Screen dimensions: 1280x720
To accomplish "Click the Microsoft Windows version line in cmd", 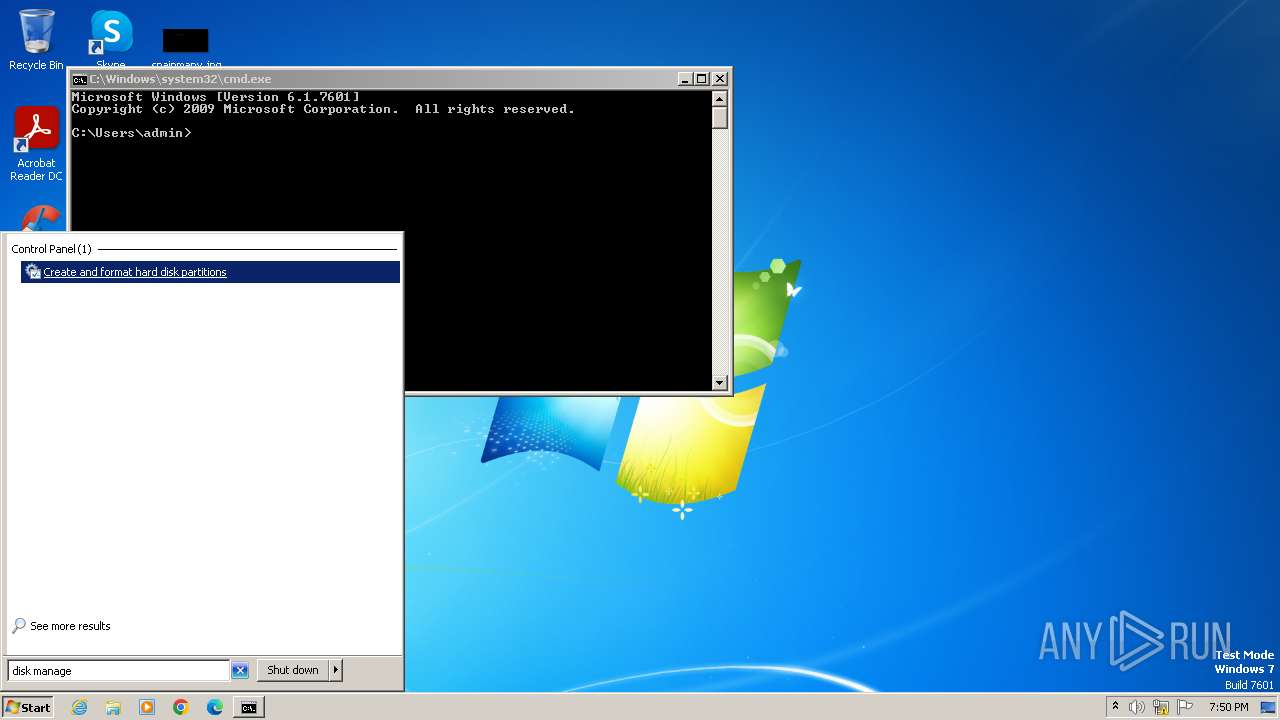I will [x=215, y=97].
